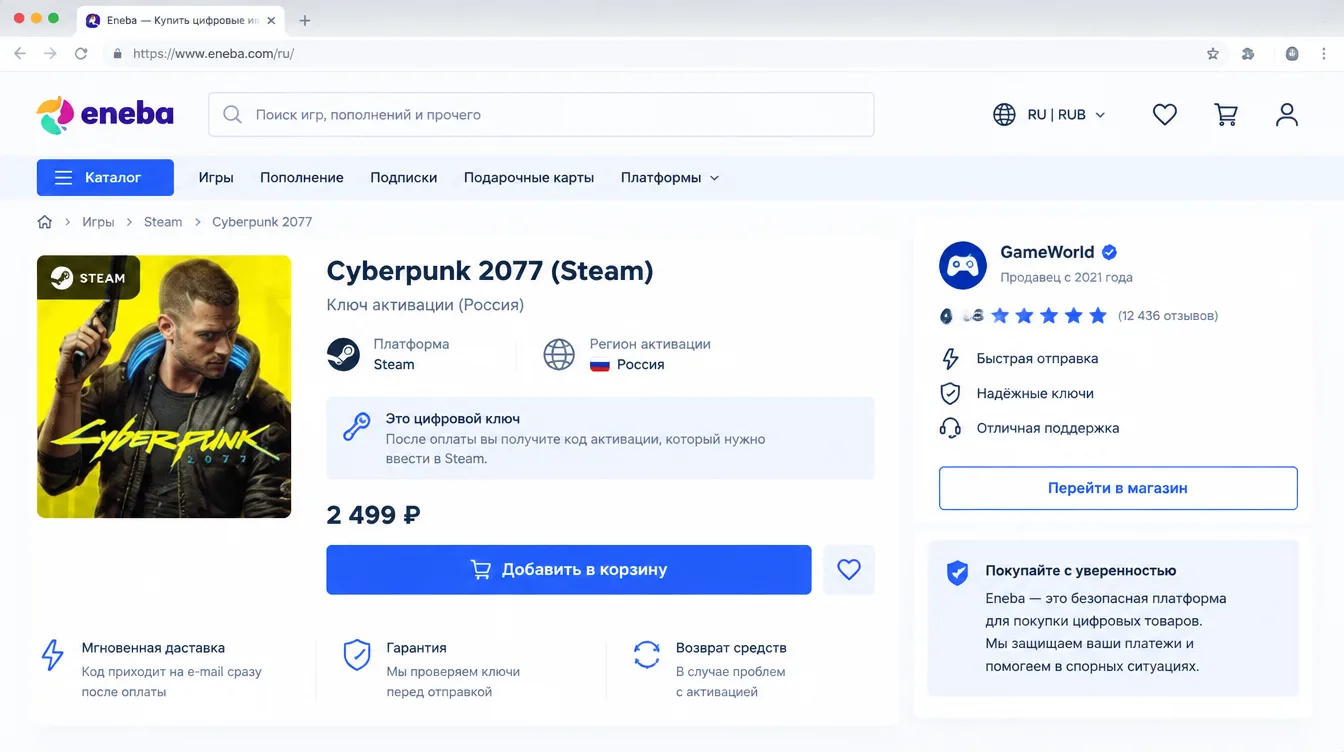The image size is (1344, 752).
Task: Click the globe language icon in header
Action: coord(1004,115)
